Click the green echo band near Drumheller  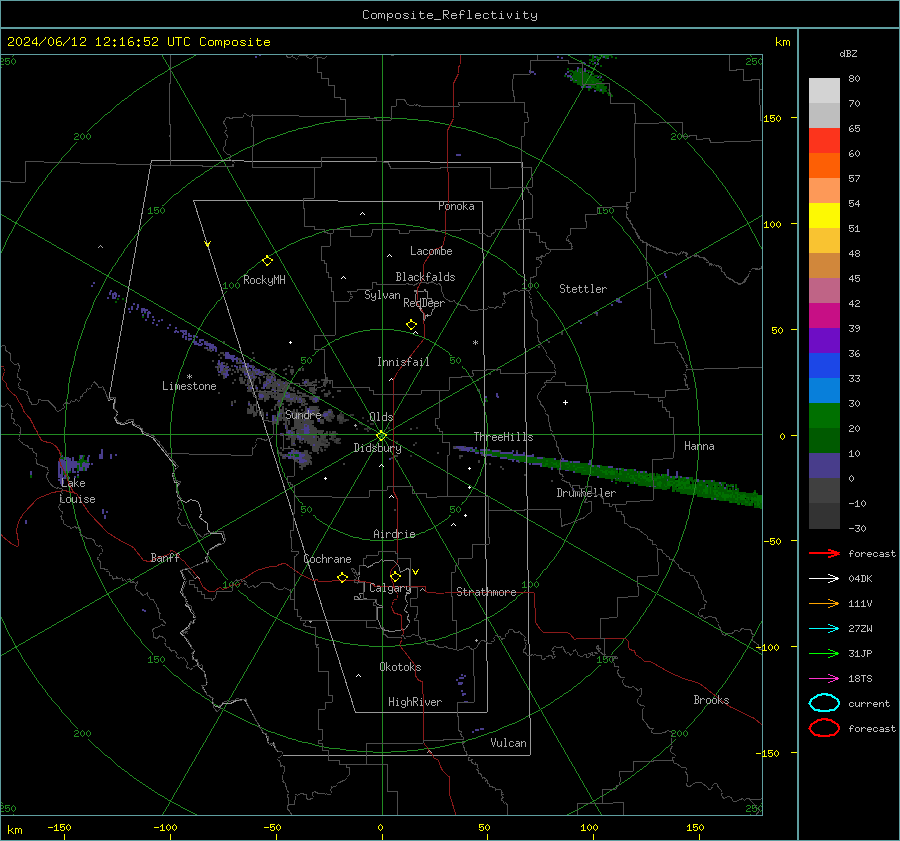tap(608, 472)
